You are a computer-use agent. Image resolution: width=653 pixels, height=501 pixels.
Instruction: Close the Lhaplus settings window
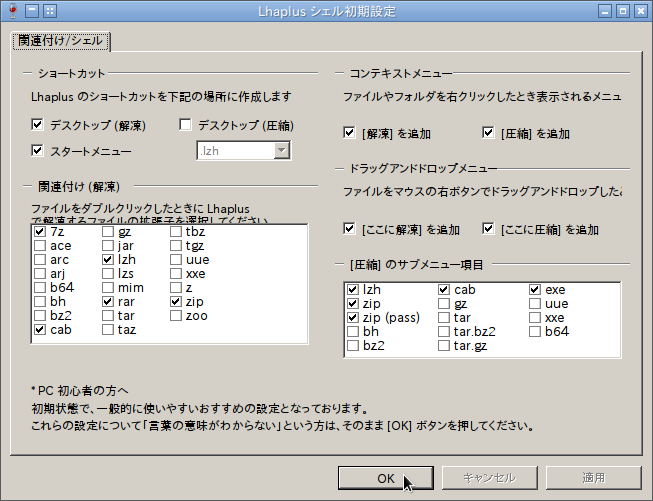coord(641,11)
